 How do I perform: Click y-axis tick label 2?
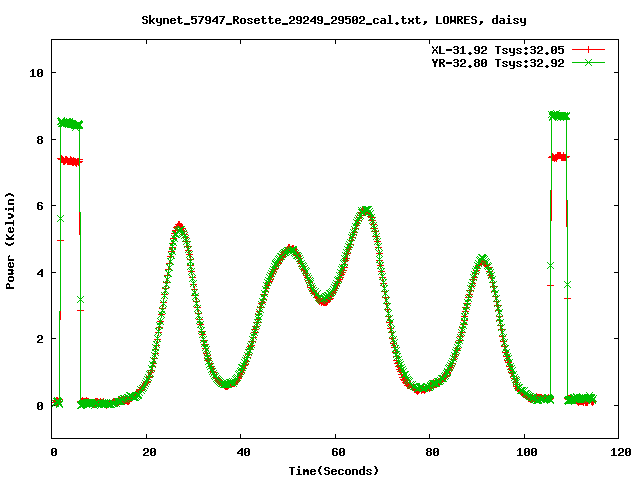click(40, 339)
